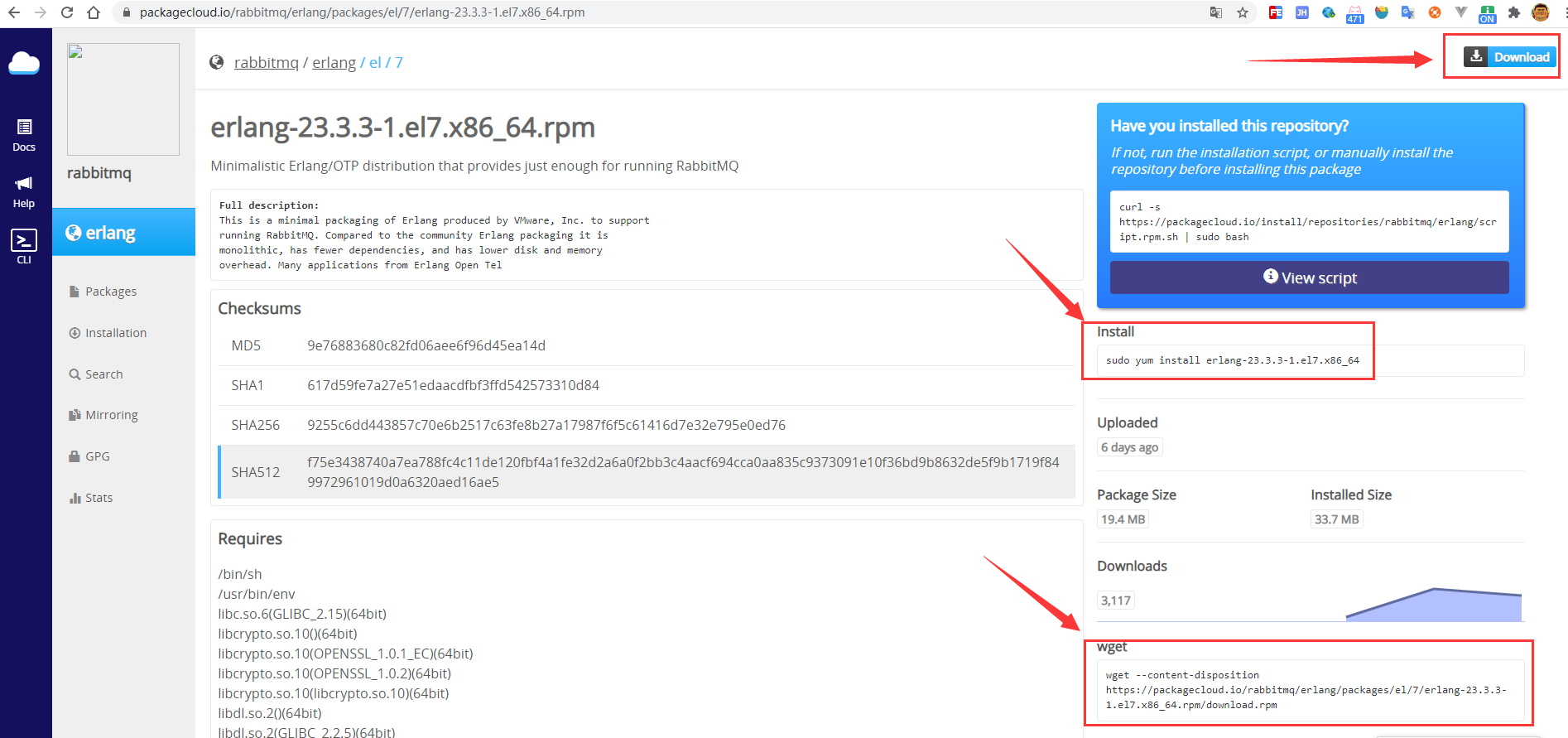This screenshot has height=738, width=1568.
Task: Open the JH browser extension
Action: (x=1302, y=12)
